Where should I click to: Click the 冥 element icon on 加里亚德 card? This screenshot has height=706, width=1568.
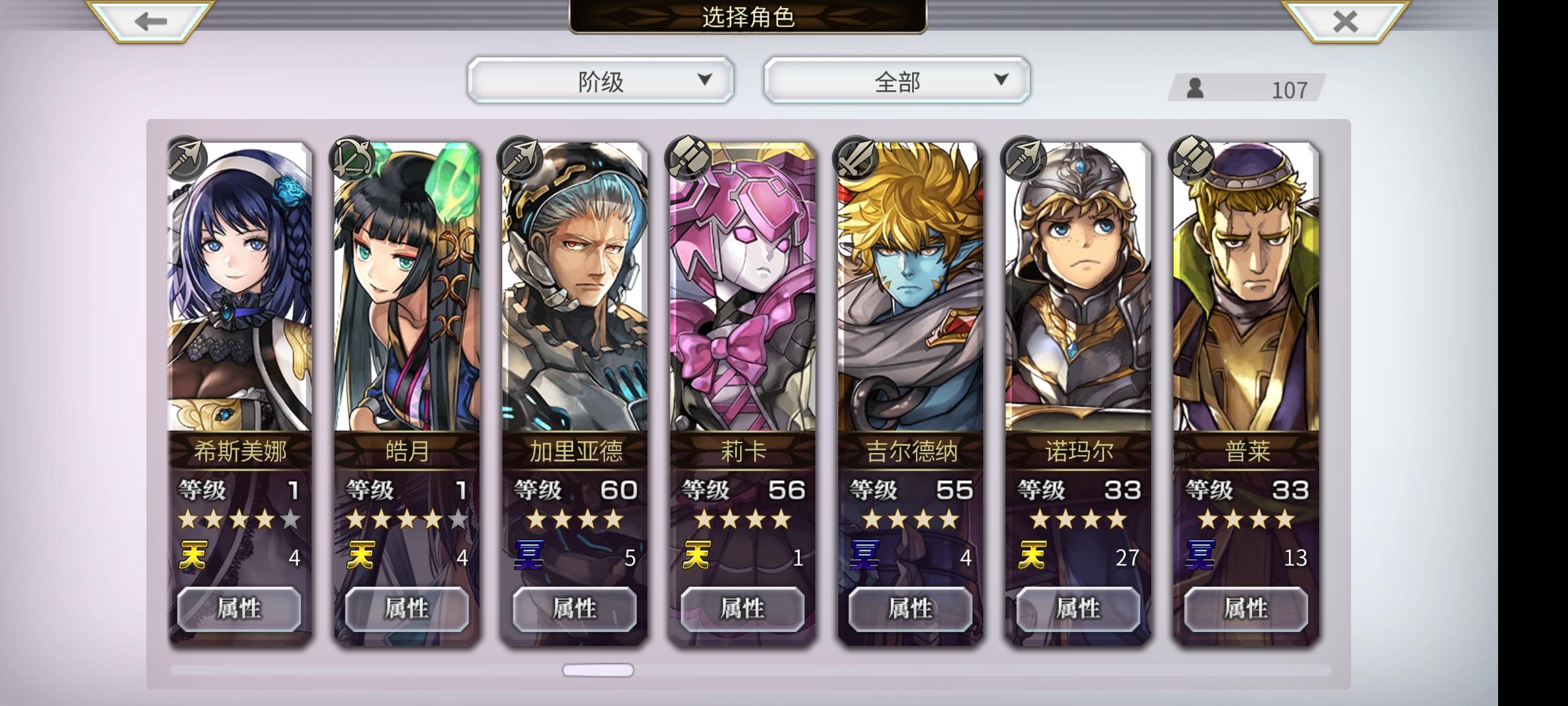529,556
